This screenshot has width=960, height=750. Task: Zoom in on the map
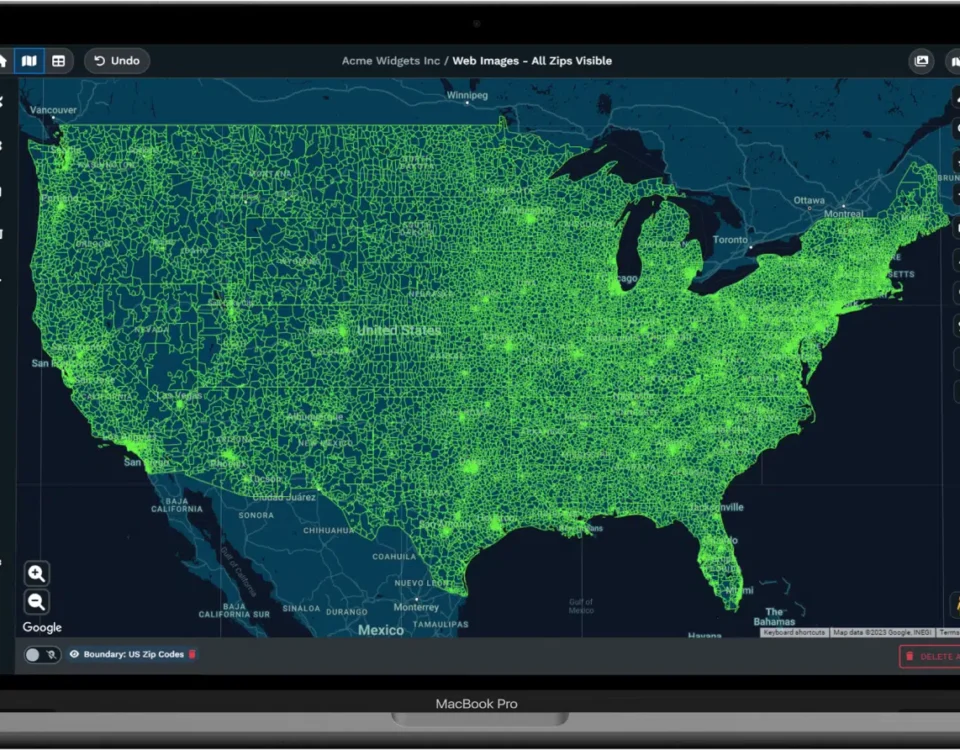pyautogui.click(x=37, y=574)
